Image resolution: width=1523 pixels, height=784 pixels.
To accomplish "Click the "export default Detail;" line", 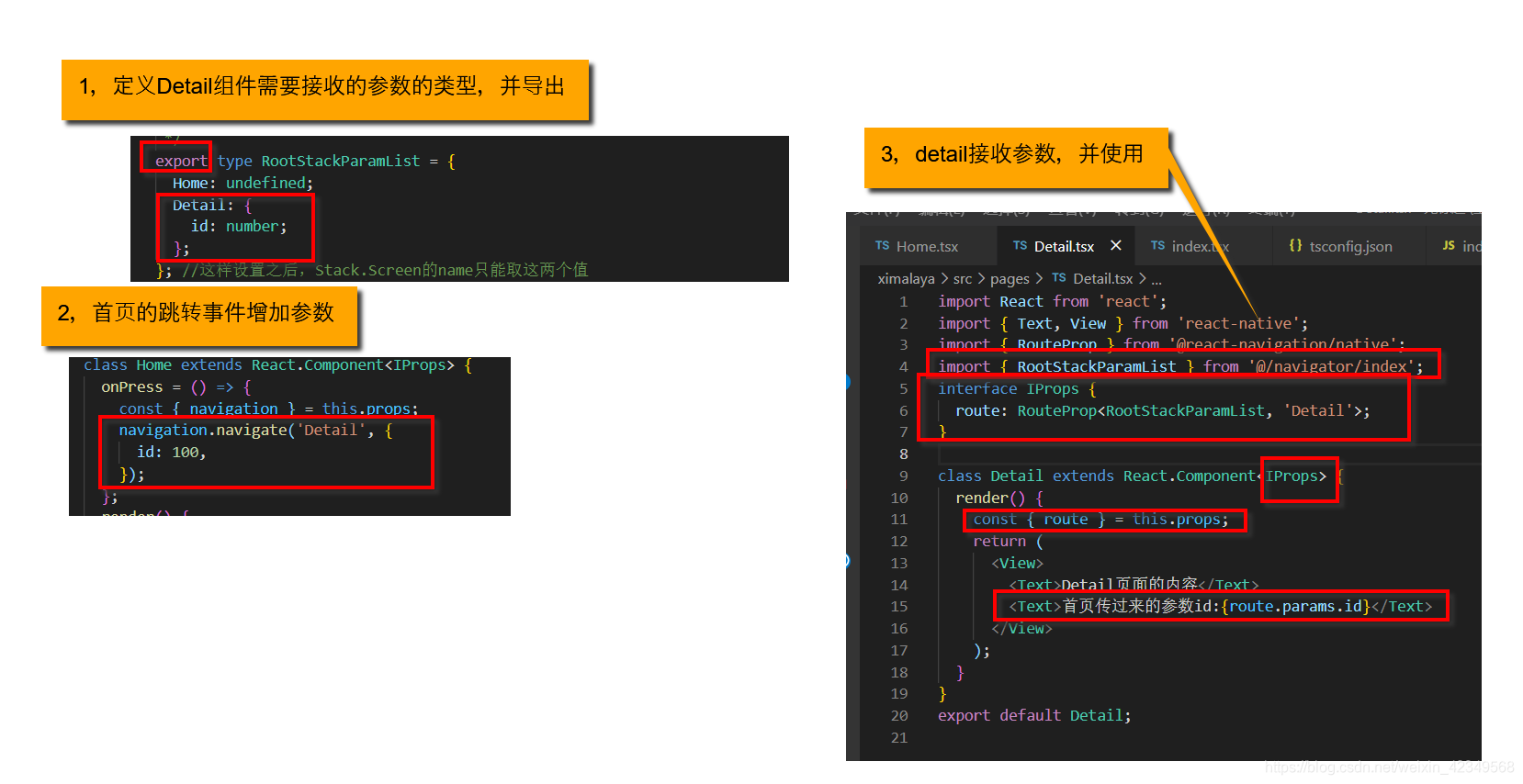I will click(1034, 715).
